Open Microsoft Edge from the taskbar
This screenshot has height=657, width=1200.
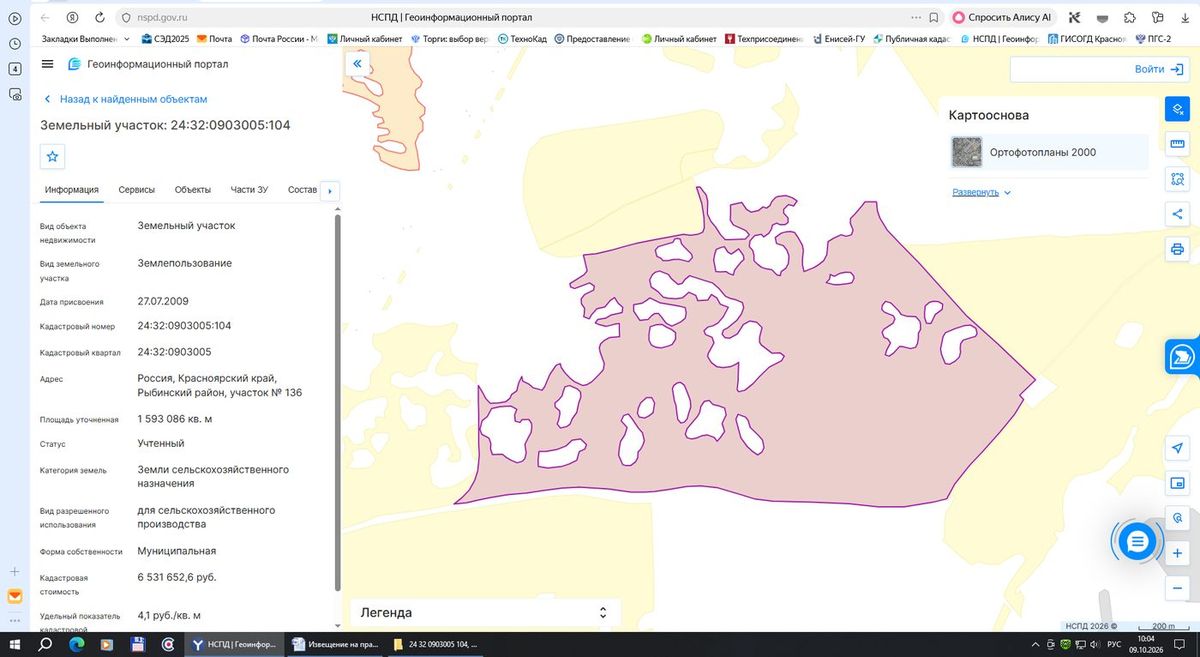pyautogui.click(x=76, y=645)
